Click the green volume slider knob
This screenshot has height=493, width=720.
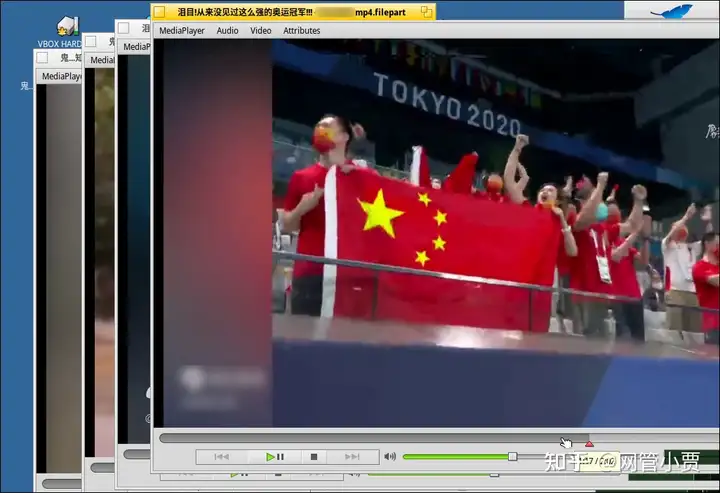tap(512, 456)
